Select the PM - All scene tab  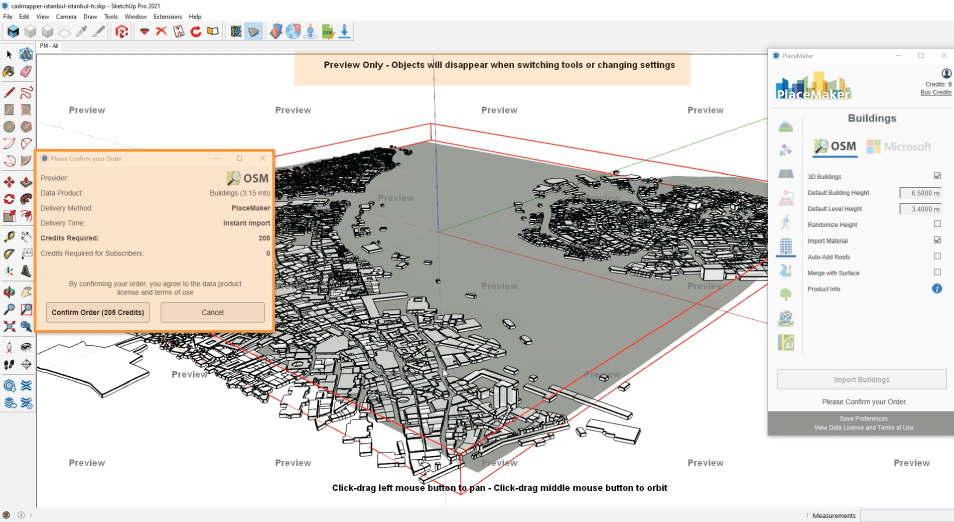click(x=49, y=46)
